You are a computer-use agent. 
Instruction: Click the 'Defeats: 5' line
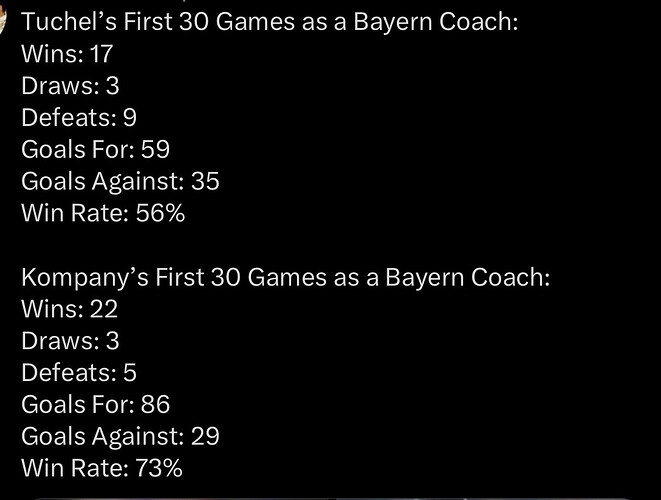(79, 373)
